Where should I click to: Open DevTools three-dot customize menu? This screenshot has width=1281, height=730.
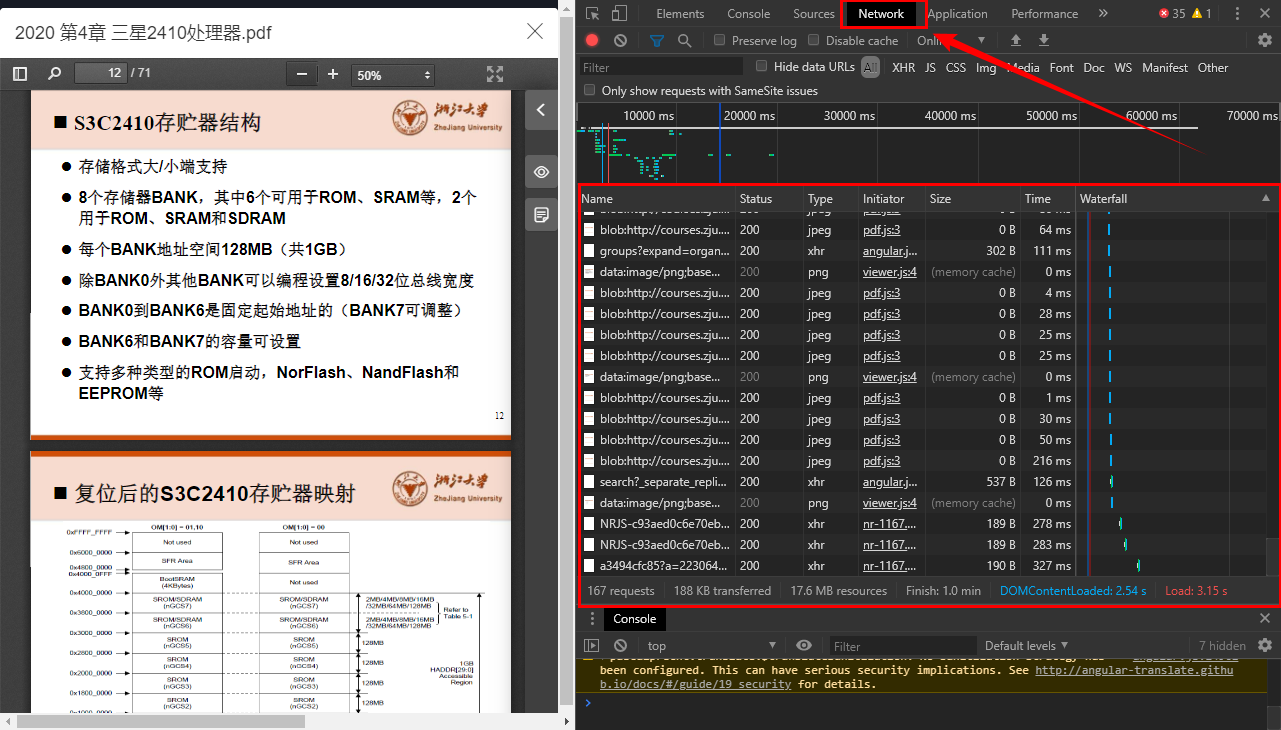1239,14
